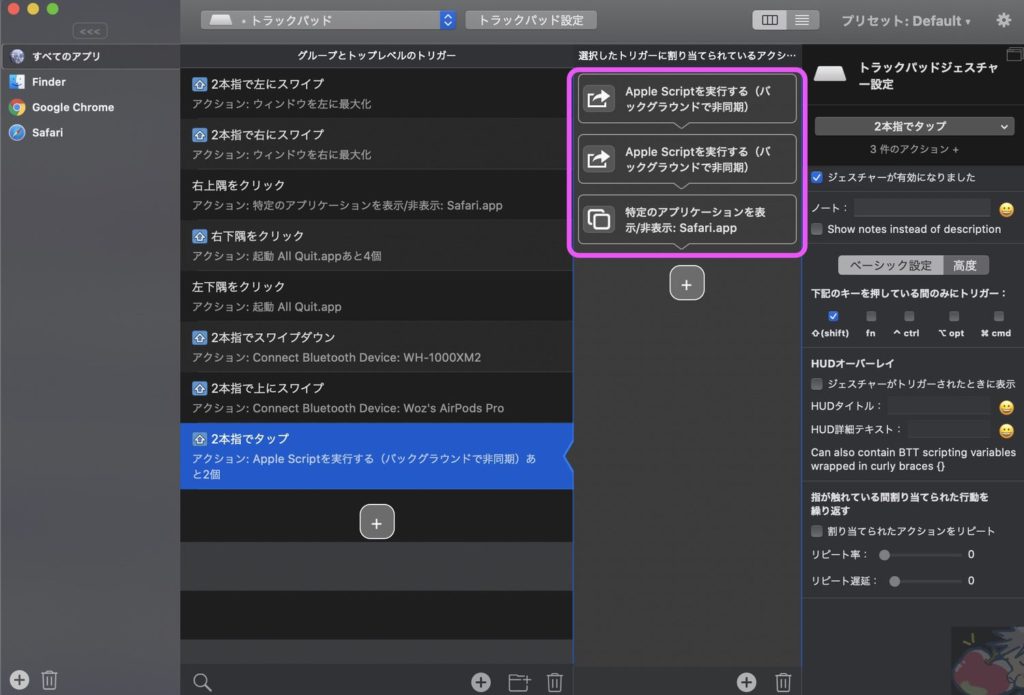Open the 2本指でタップ gesture dropdown
The height and width of the screenshot is (695, 1024).
pyautogui.click(x=911, y=125)
